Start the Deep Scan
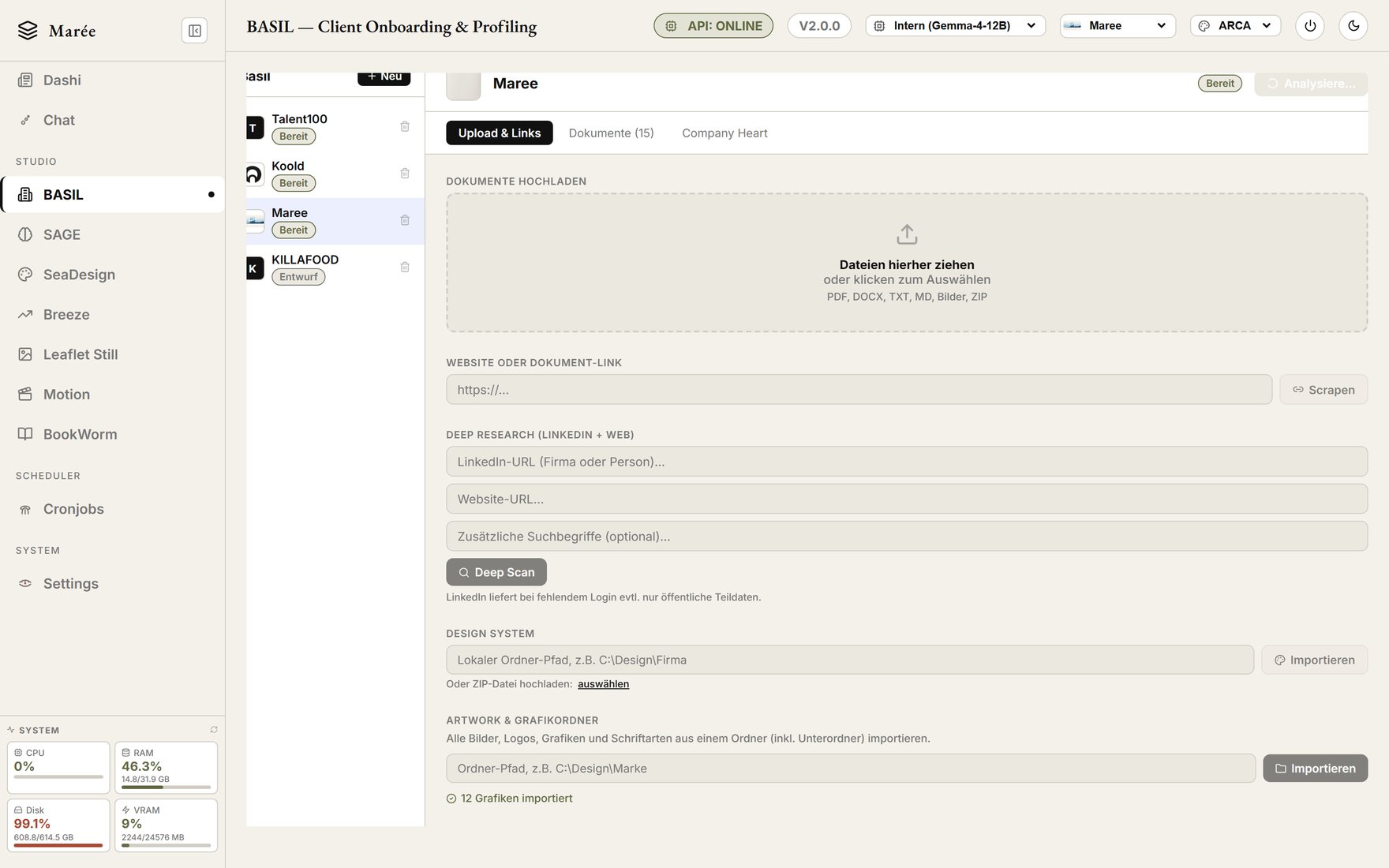This screenshot has width=1389, height=868. 496,572
